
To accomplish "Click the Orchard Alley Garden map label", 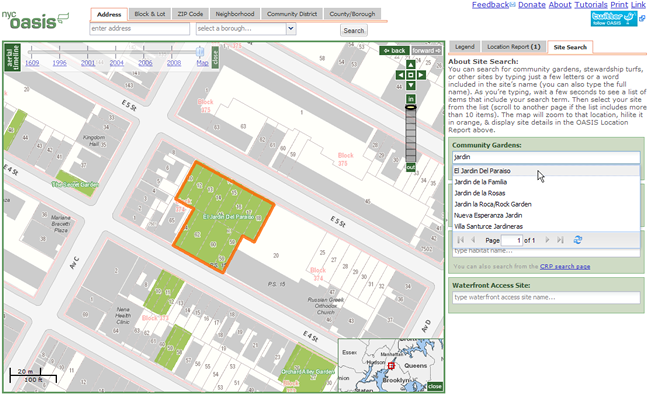I will [x=308, y=372].
